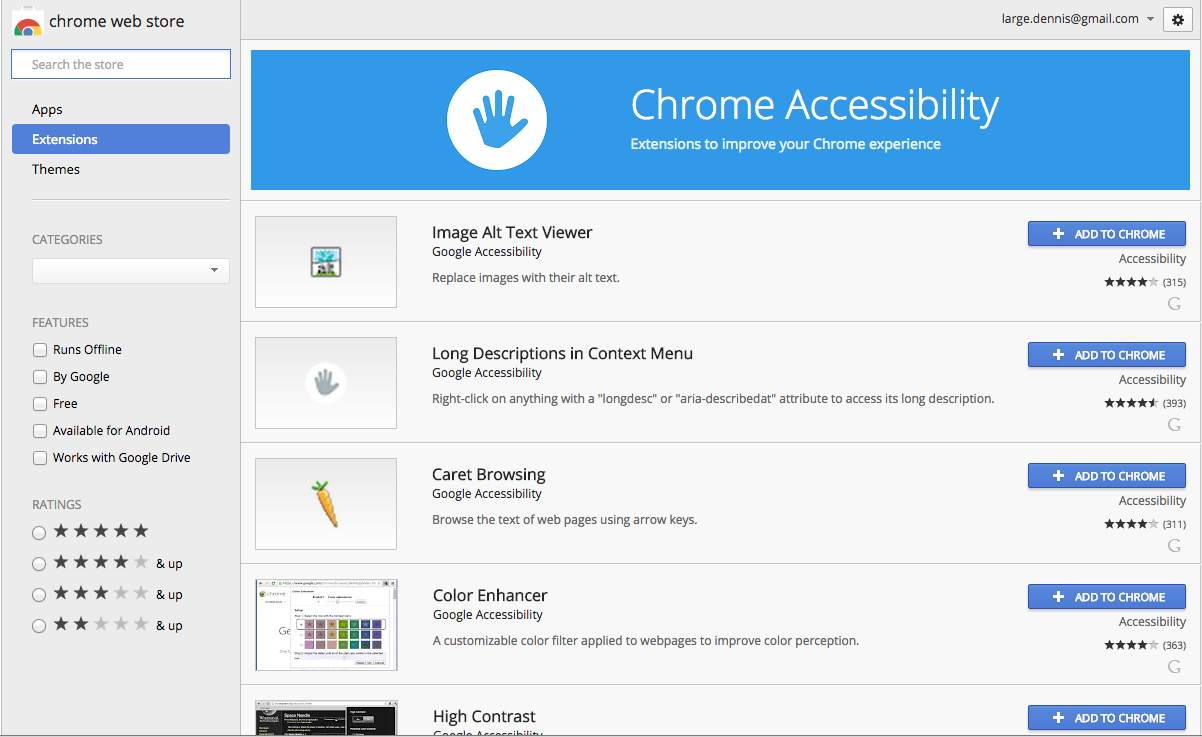Screen dimensions: 1202x737
Task: Add Image Alt Text Viewer to Chrome
Action: [1106, 233]
